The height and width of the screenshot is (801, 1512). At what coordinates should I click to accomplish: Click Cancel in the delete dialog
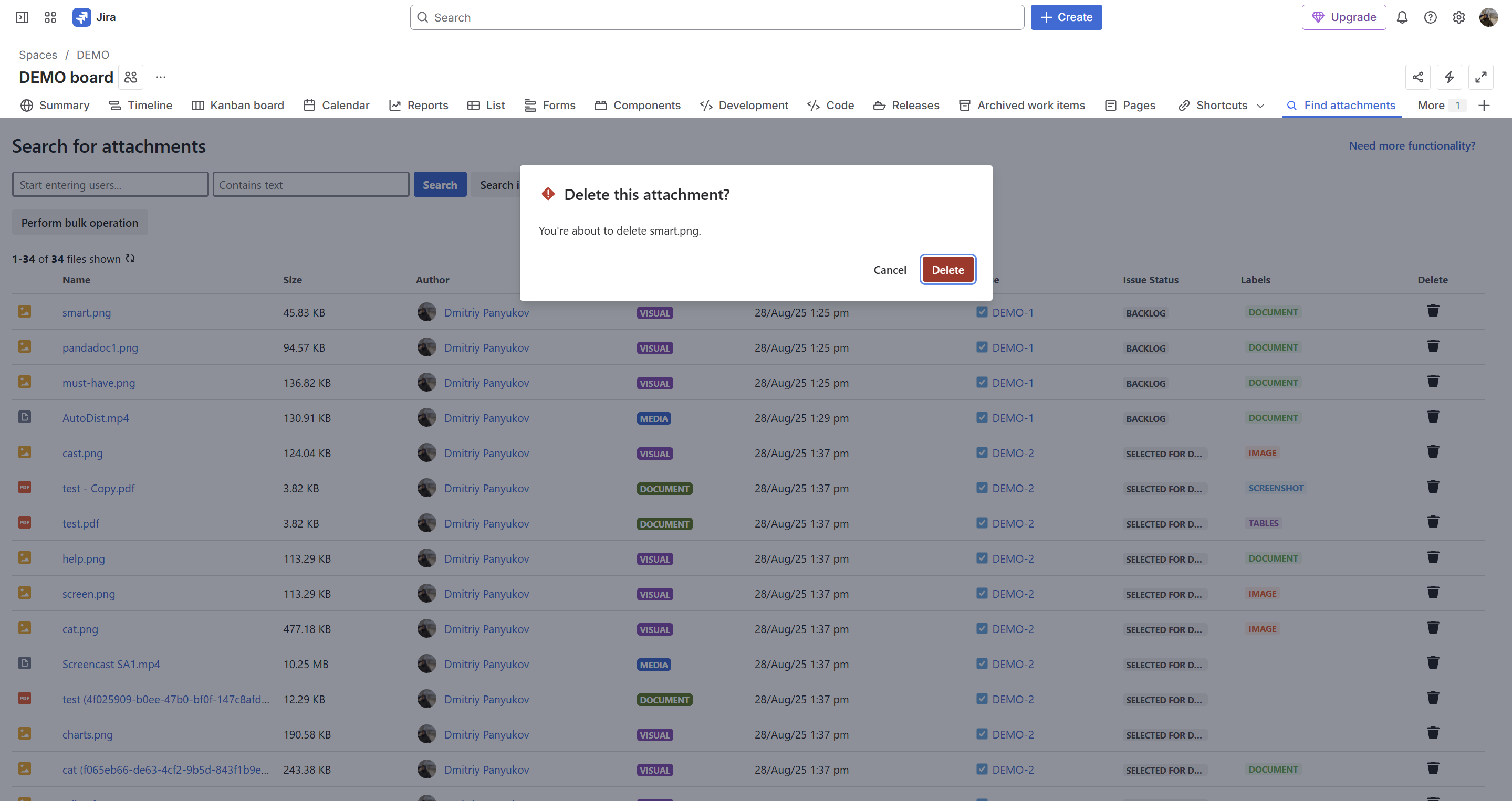click(x=889, y=270)
